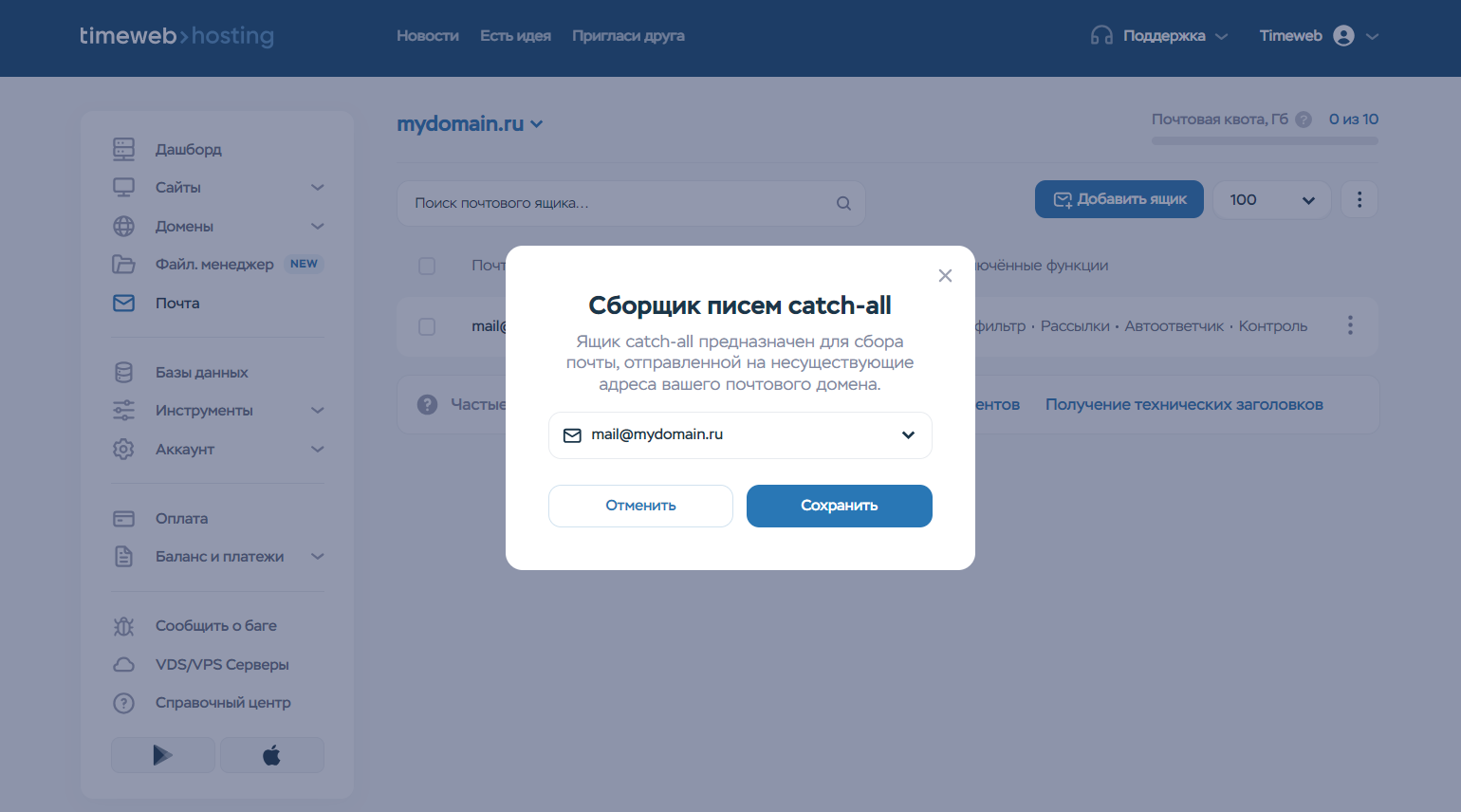The image size is (1461, 812).
Task: Expand the Сайты sidebar section
Action: pyautogui.click(x=317, y=188)
